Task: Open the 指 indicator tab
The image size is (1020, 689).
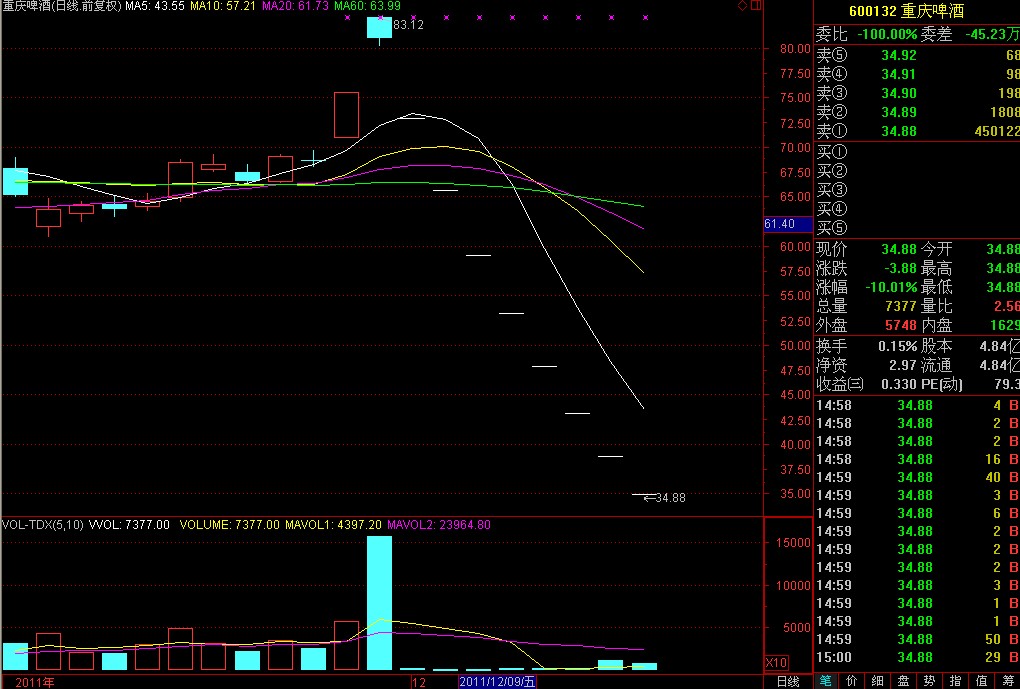Action: pos(955,681)
